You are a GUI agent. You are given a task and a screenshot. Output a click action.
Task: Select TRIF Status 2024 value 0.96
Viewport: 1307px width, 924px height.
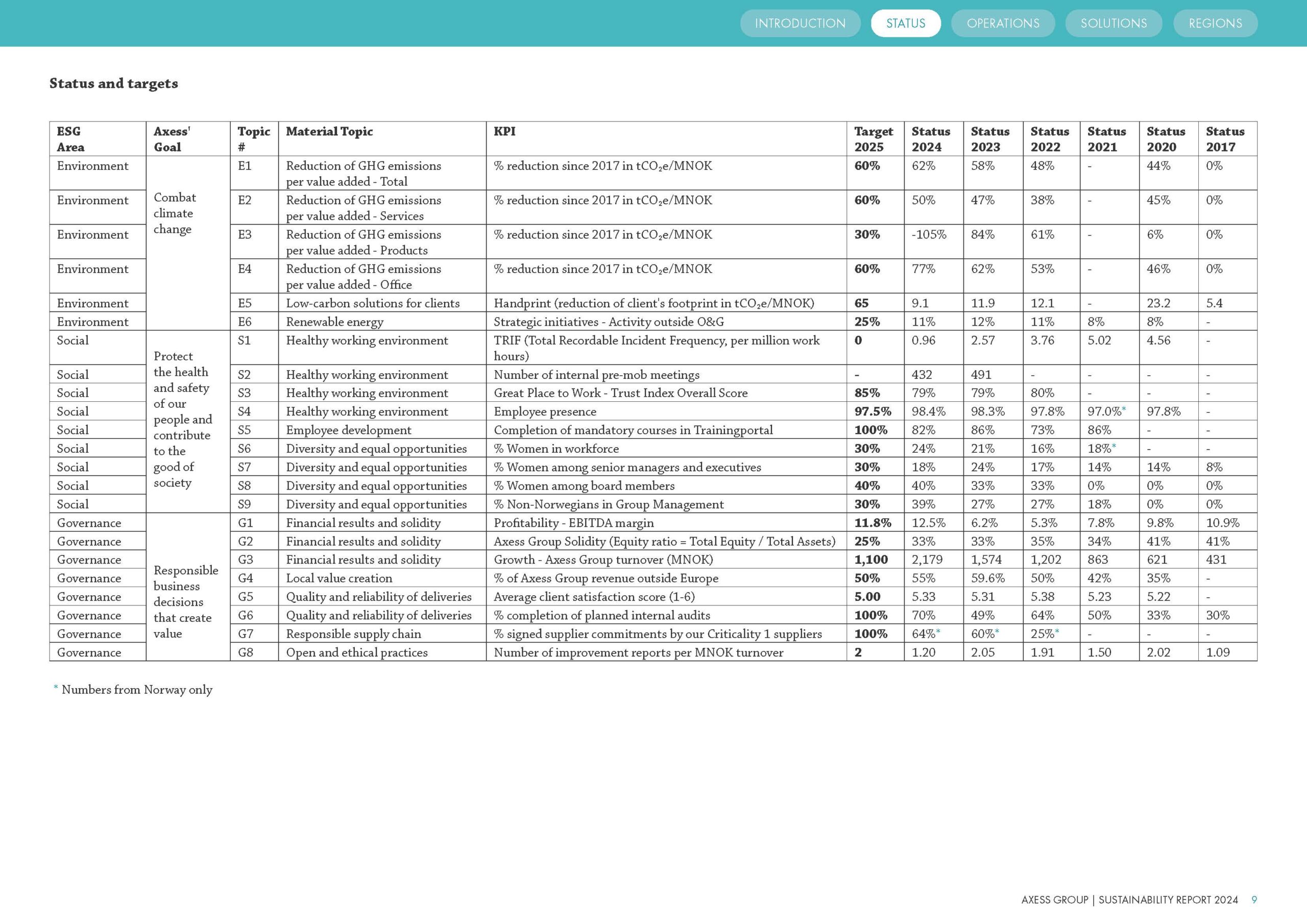(x=924, y=341)
